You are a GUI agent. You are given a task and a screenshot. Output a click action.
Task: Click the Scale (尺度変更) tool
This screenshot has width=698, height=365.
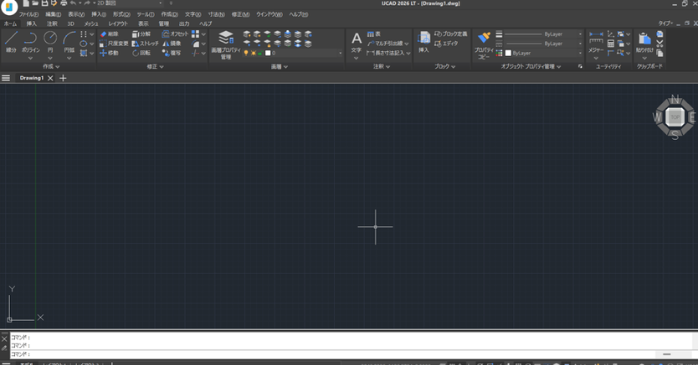pyautogui.click(x=114, y=44)
